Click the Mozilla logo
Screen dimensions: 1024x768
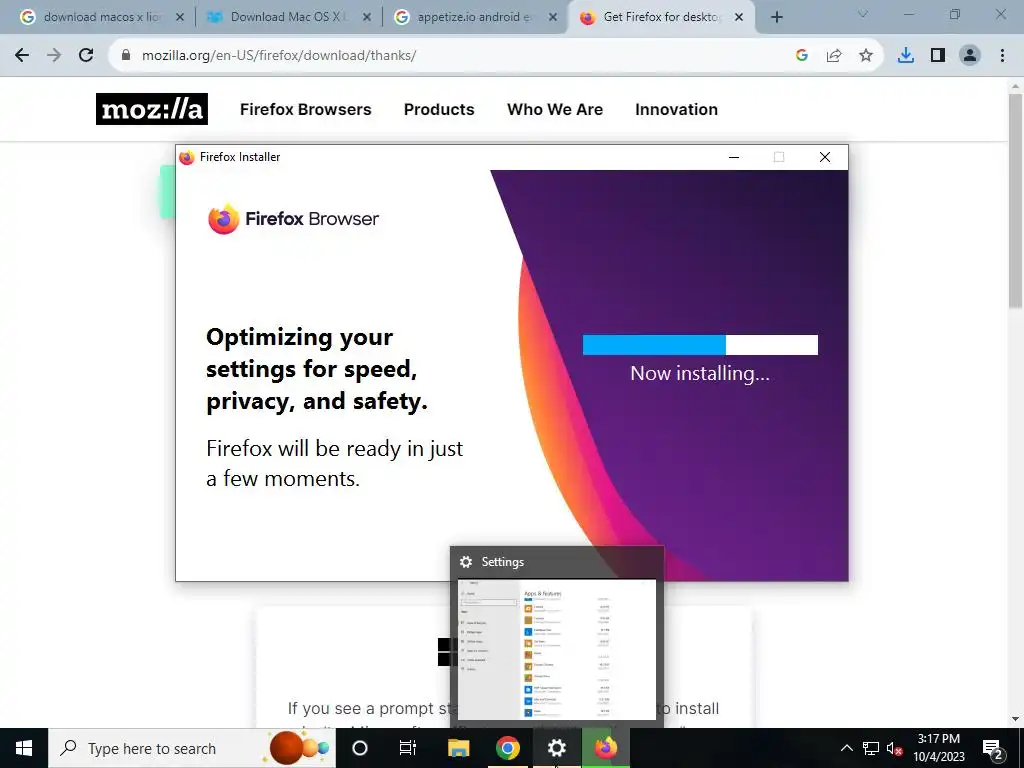[152, 109]
